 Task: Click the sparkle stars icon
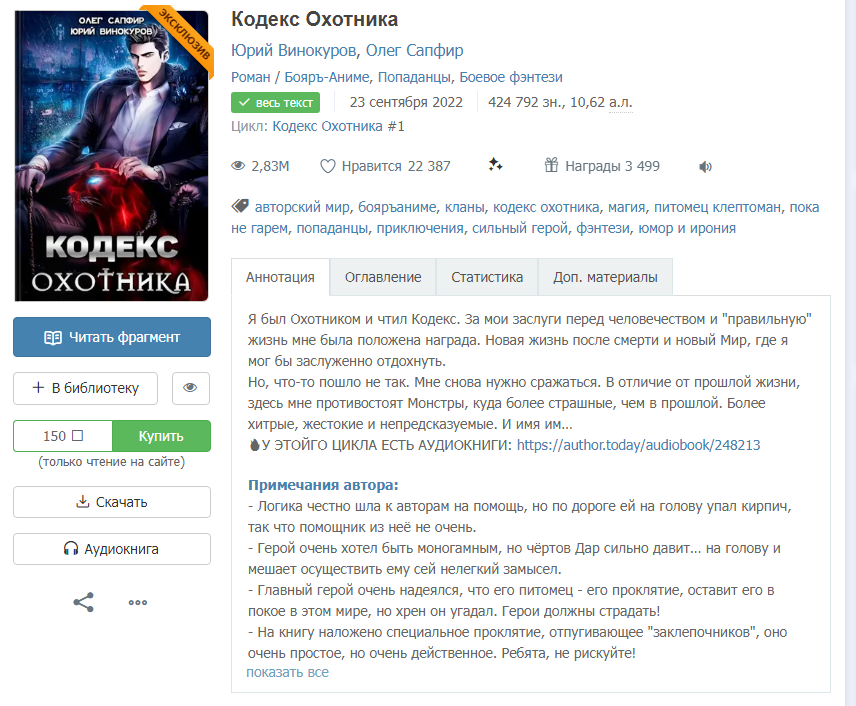pyautogui.click(x=495, y=165)
